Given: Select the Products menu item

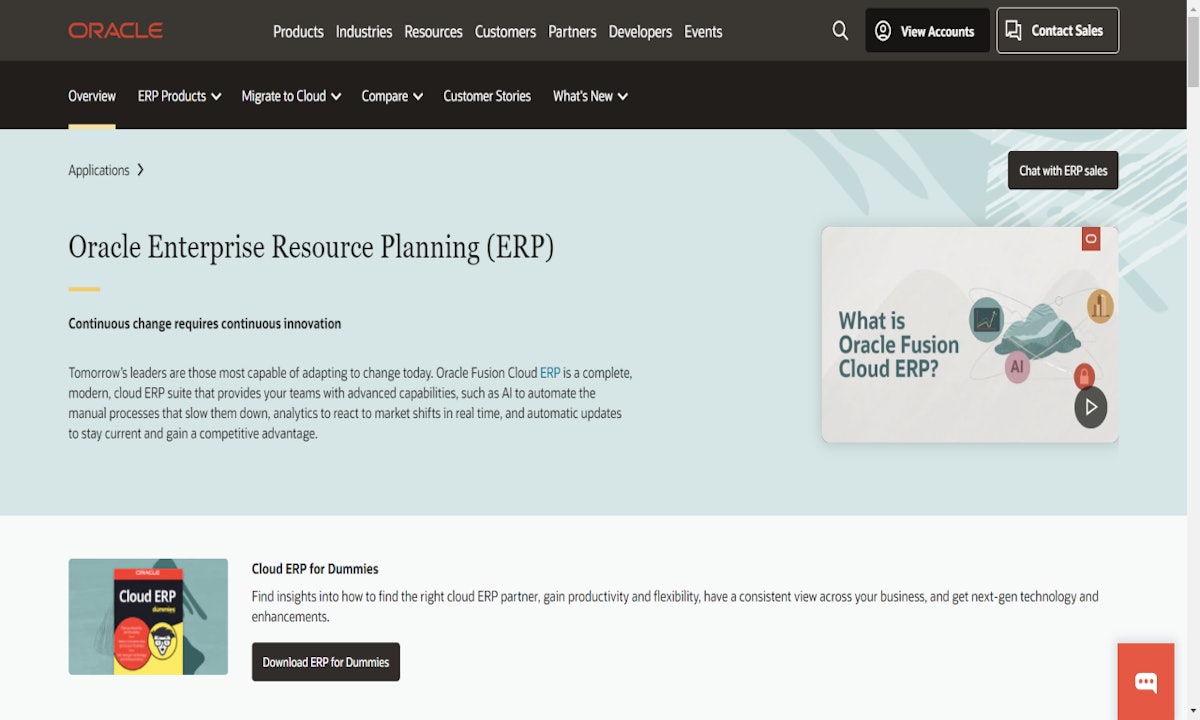Looking at the screenshot, I should coord(298,31).
